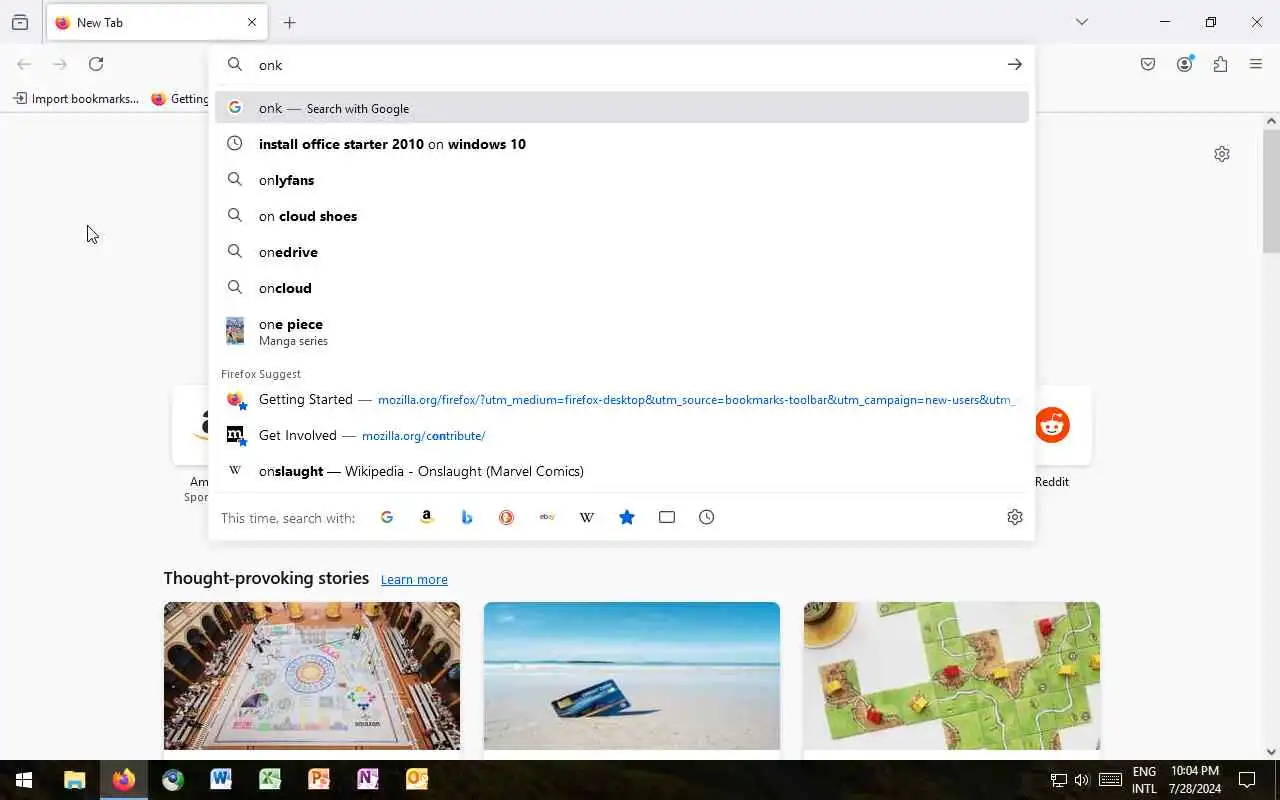Open the Carcassonne board game story
The height and width of the screenshot is (800, 1280).
tap(952, 676)
